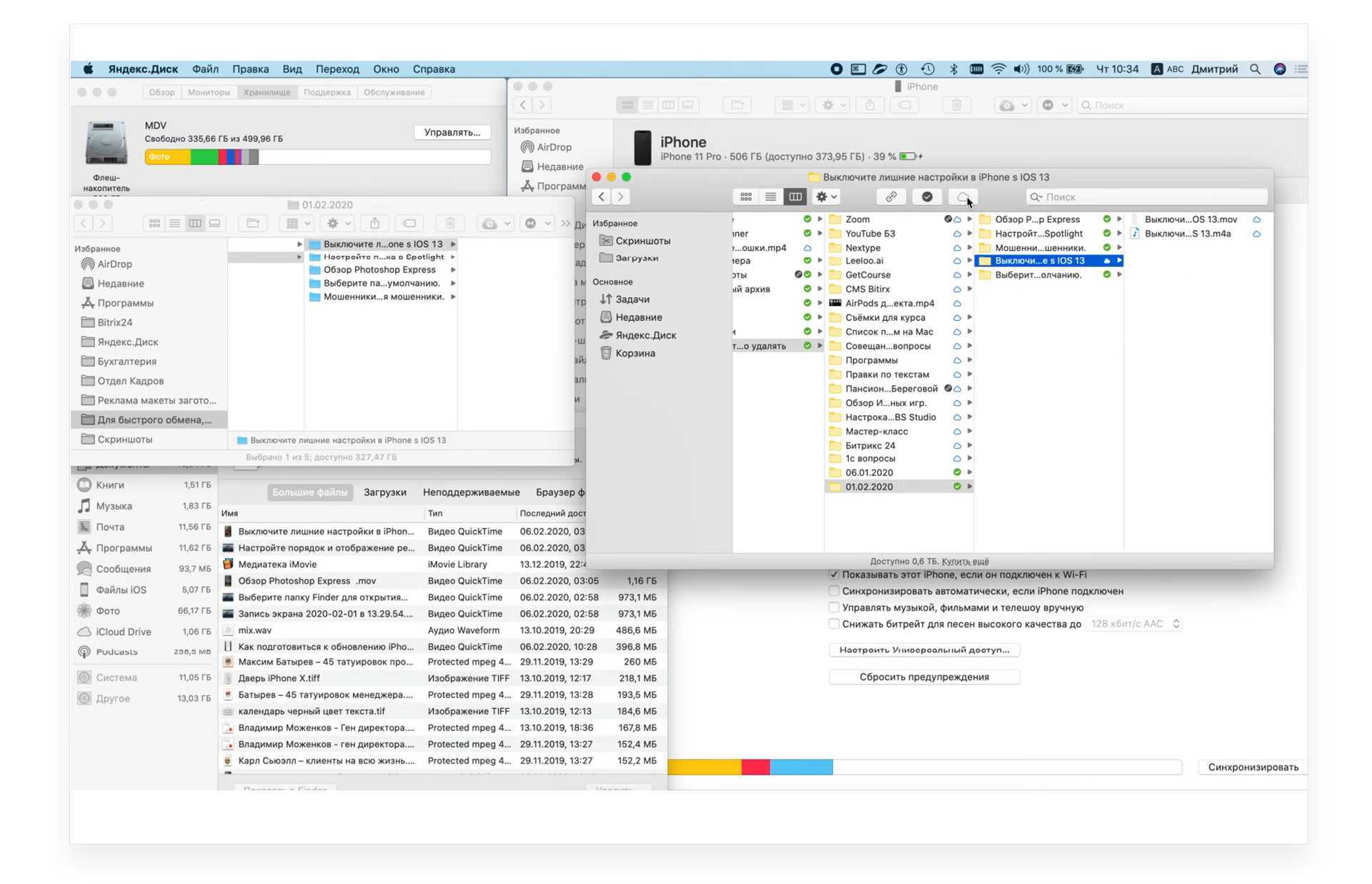The image size is (1372, 884).
Task: Open the Переход menu
Action: coord(337,69)
